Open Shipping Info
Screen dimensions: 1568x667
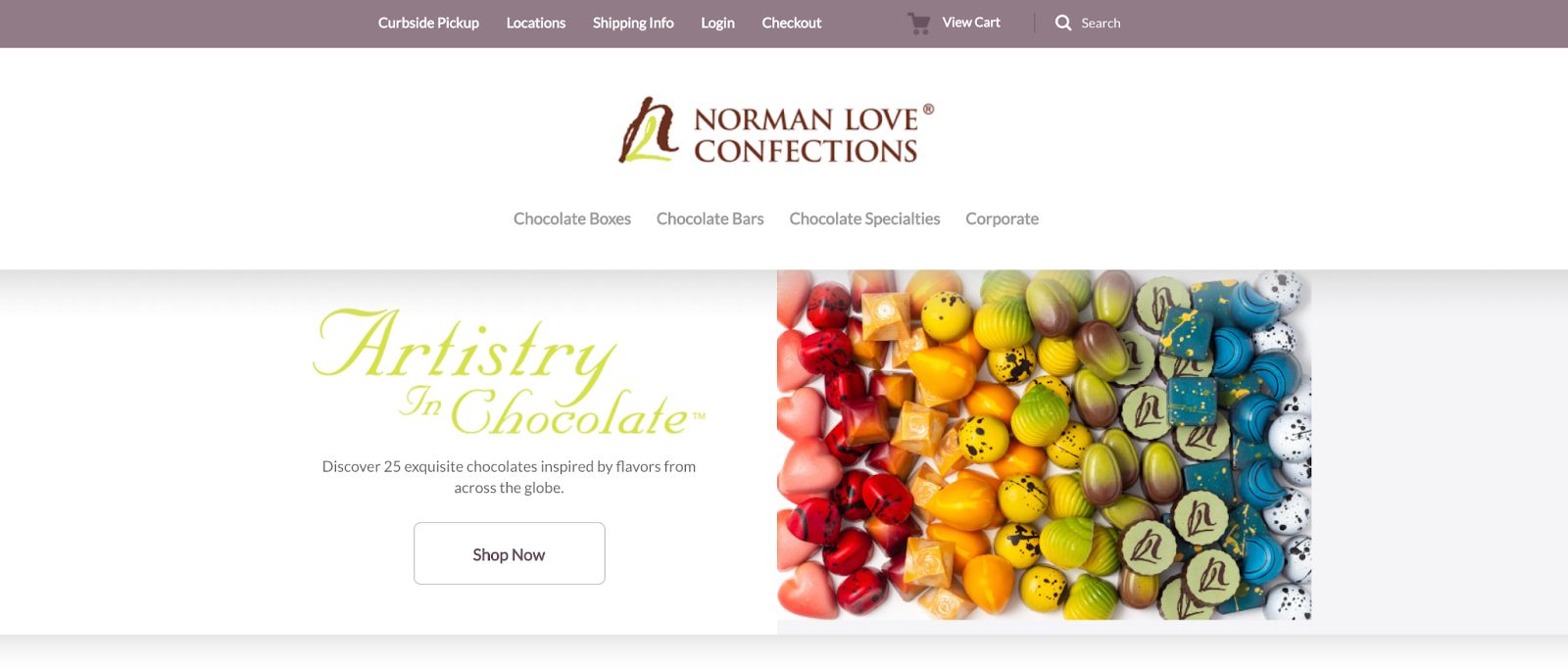tap(633, 23)
